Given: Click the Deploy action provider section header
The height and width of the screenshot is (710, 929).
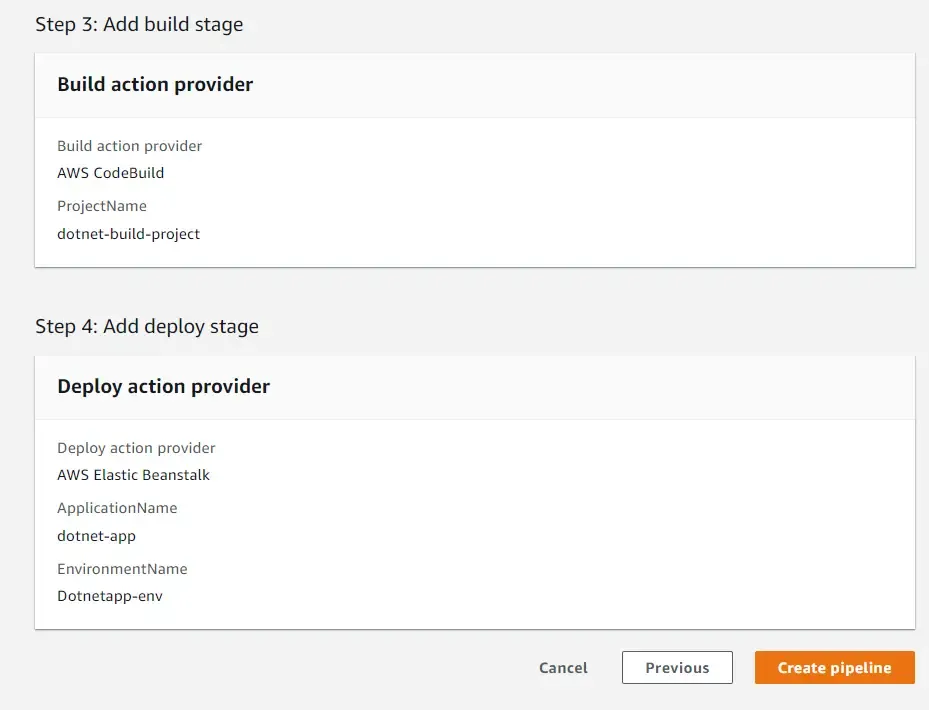Looking at the screenshot, I should point(163,386).
